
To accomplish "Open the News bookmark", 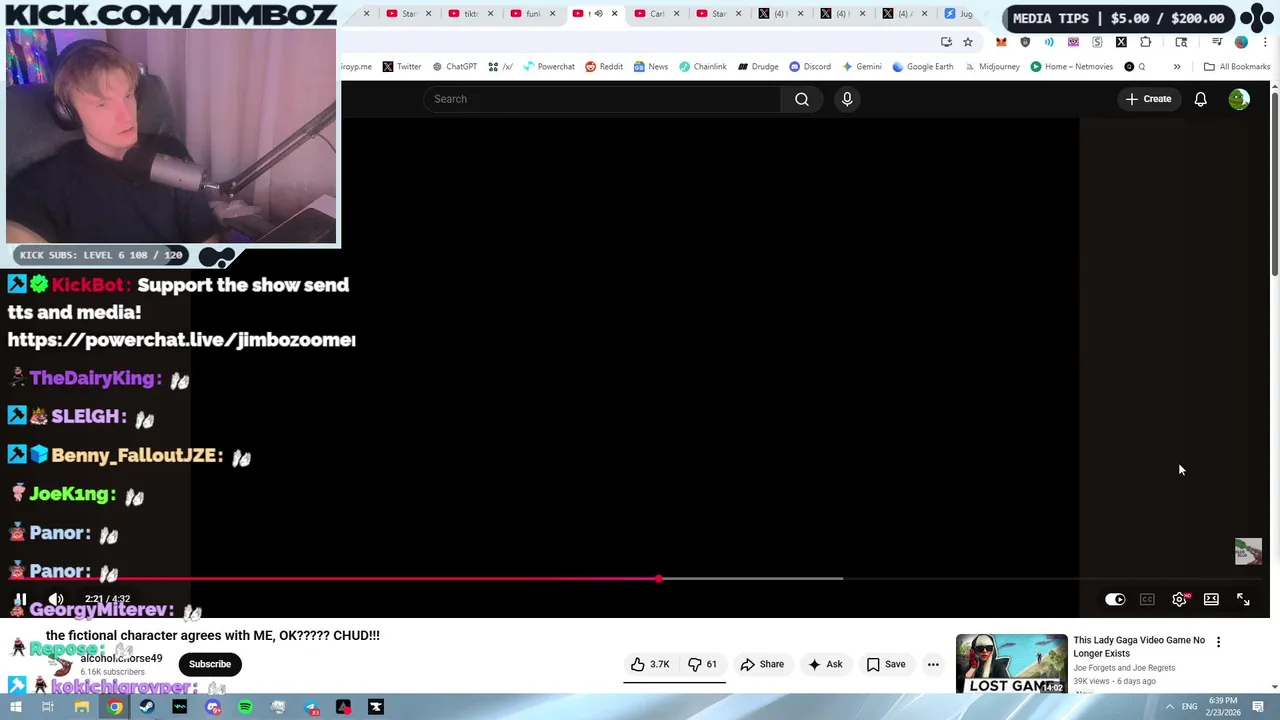I will click(x=650, y=67).
